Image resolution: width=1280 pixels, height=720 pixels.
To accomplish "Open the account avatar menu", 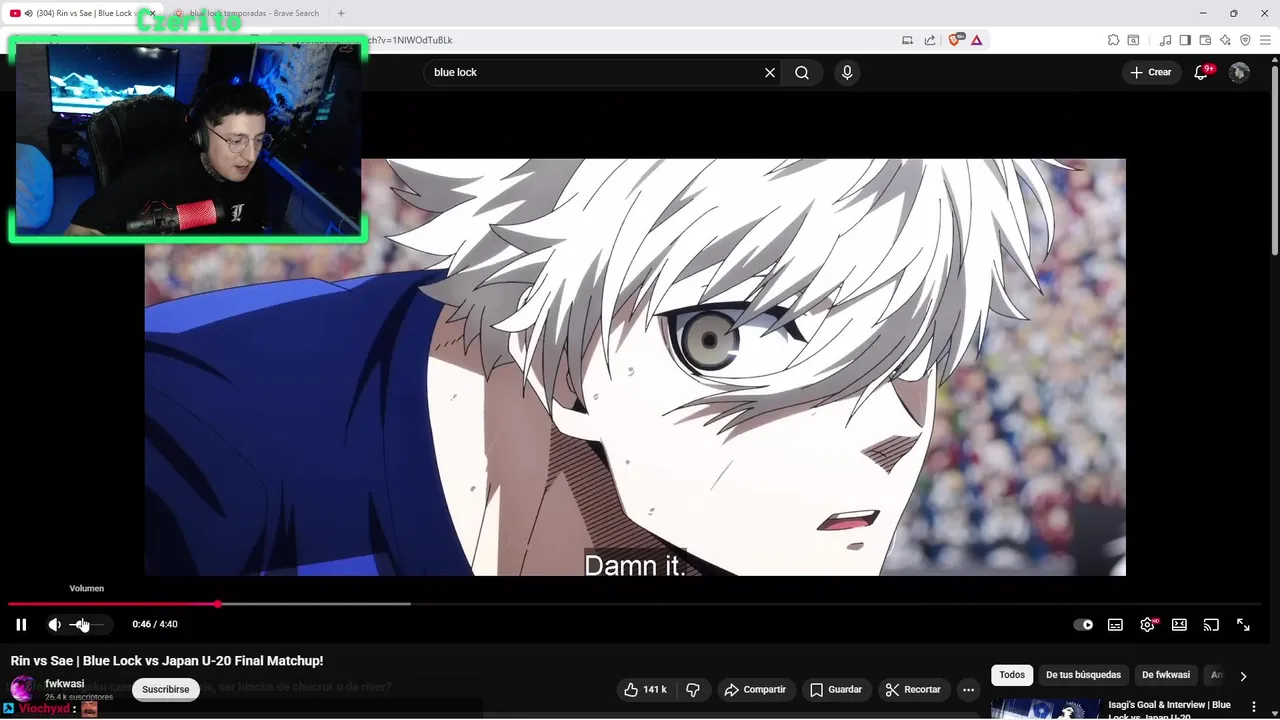I will (1239, 72).
